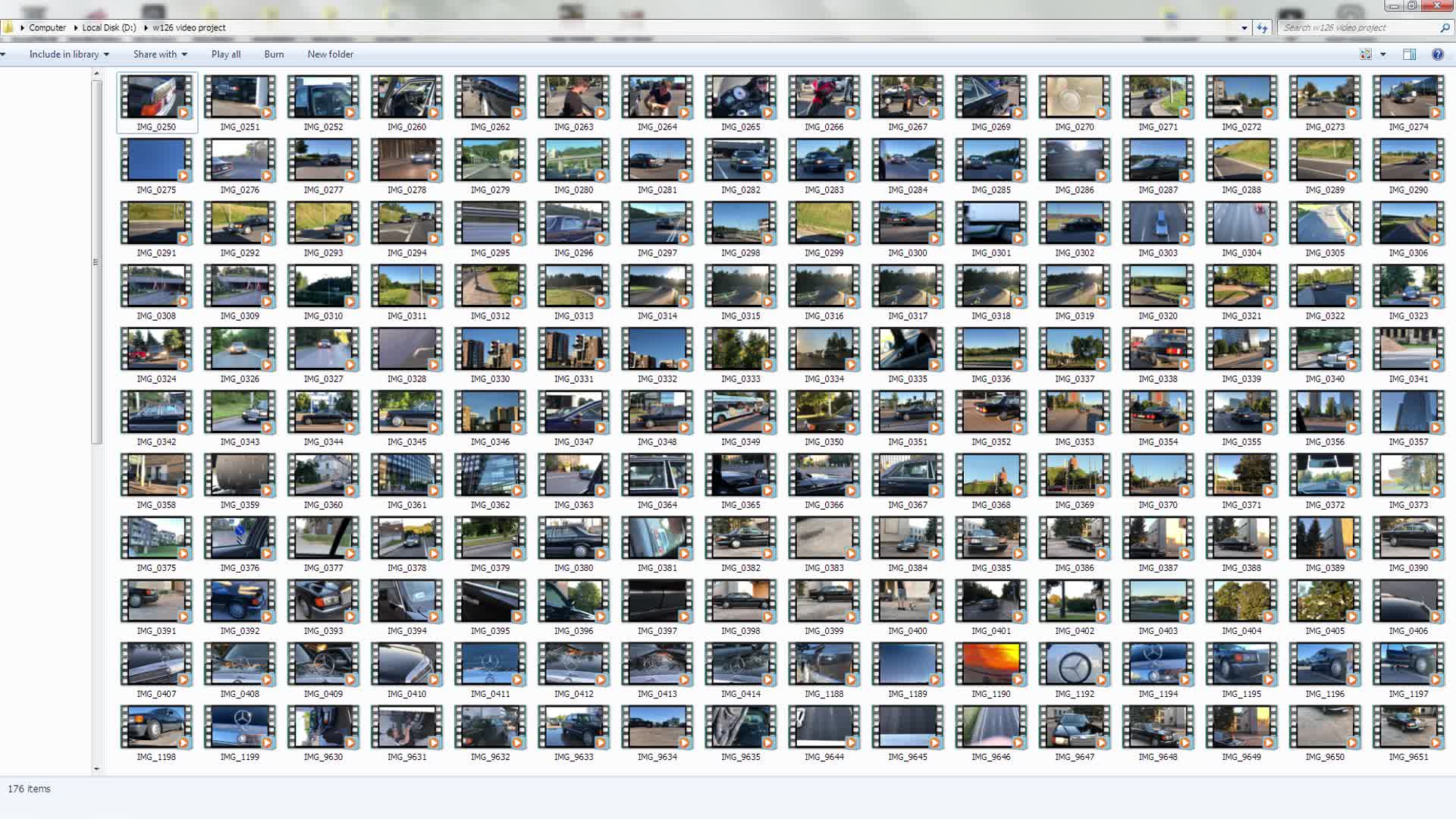This screenshot has width=1456, height=819.
Task: Select video file IMG_0304
Action: 1241,229
